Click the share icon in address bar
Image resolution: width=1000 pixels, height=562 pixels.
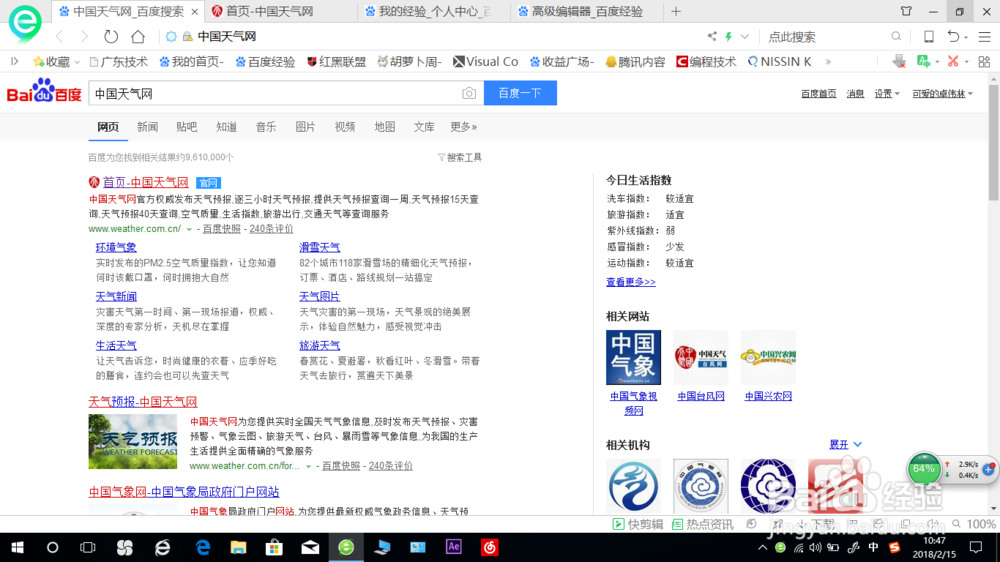point(712,36)
